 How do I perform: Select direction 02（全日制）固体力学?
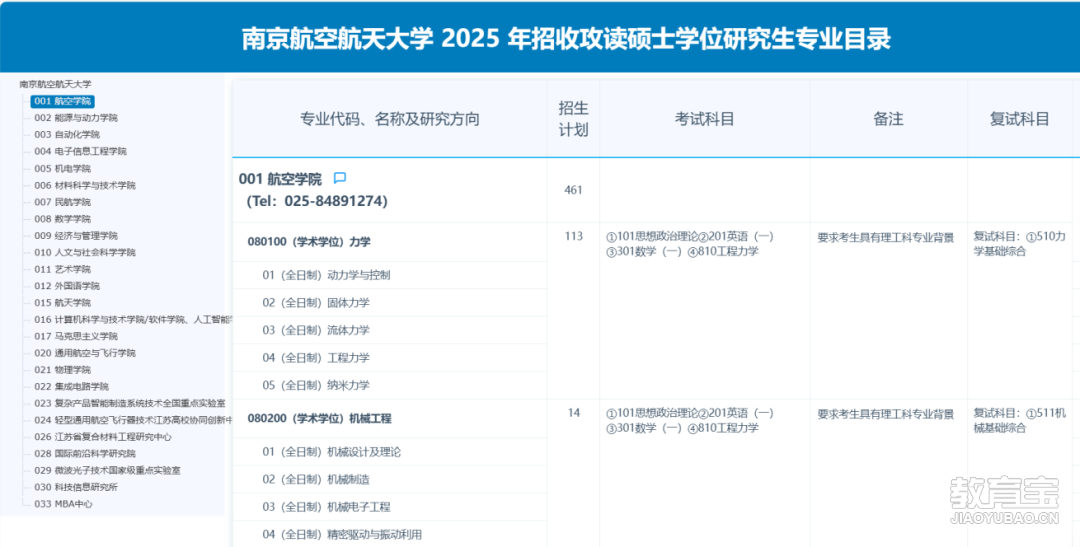coord(315,302)
